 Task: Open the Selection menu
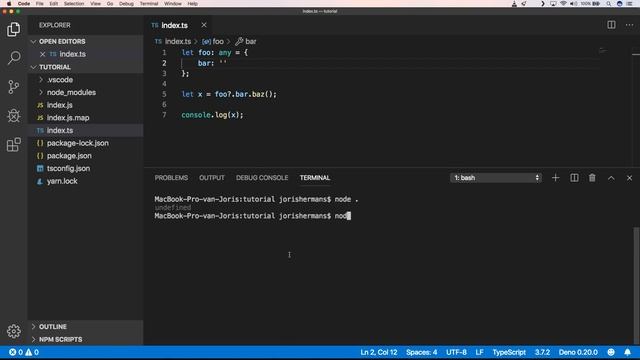74,3
